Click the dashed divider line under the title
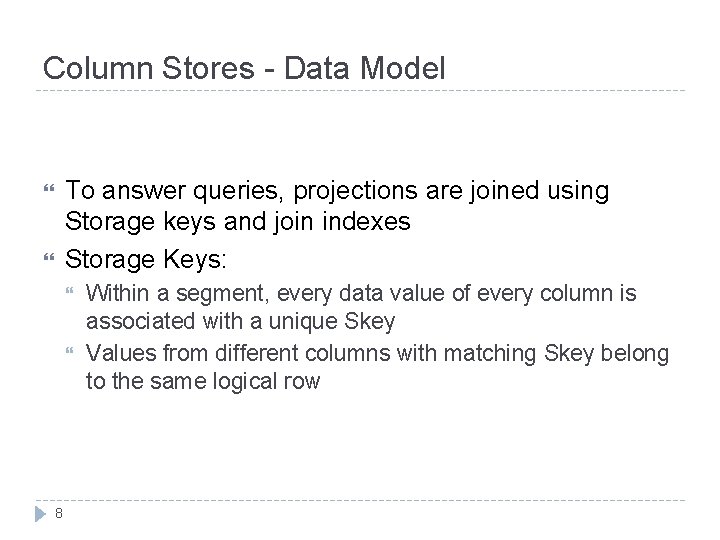The image size is (720, 540). click(360, 91)
